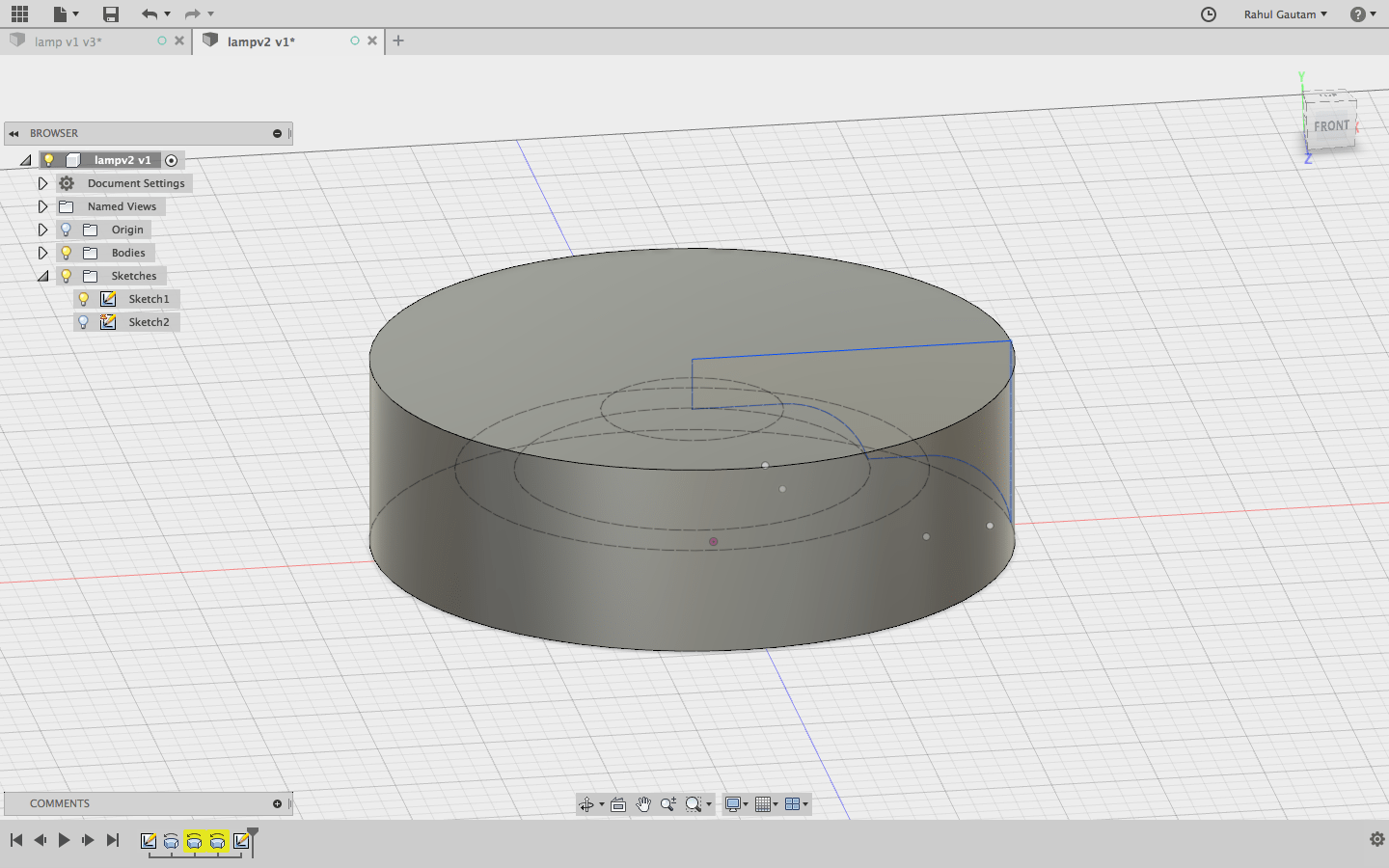Image resolution: width=1389 pixels, height=868 pixels.
Task: Open the undo history dropdown arrow
Action: [167, 14]
